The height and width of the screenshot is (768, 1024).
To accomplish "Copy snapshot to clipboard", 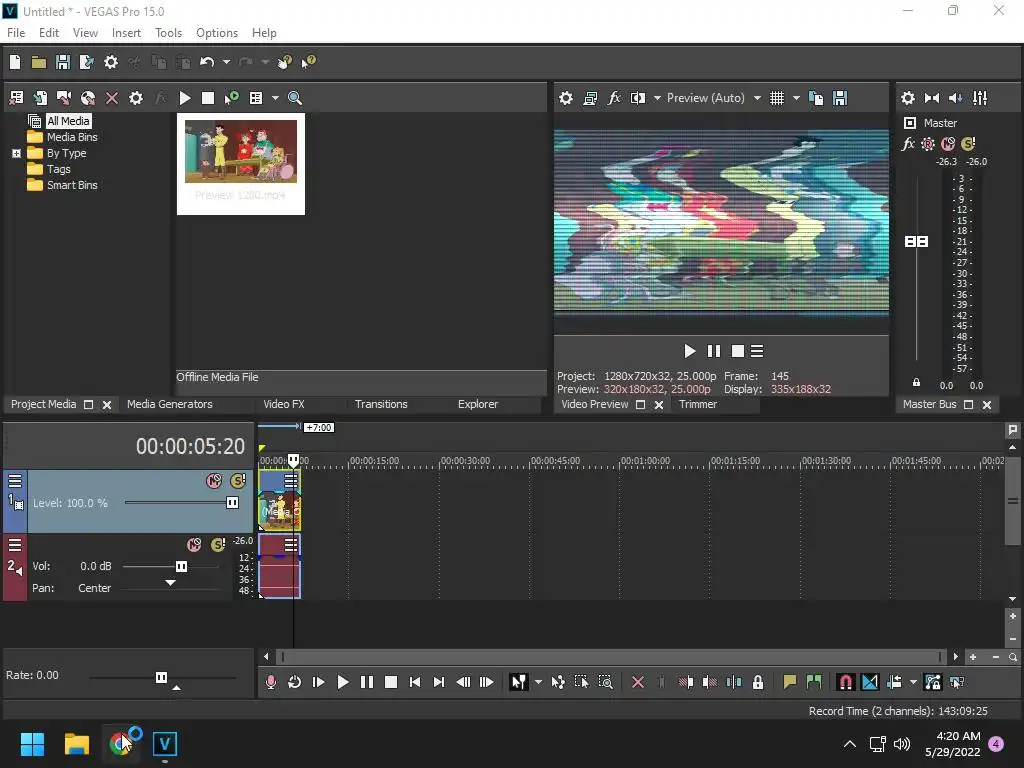I will click(816, 98).
